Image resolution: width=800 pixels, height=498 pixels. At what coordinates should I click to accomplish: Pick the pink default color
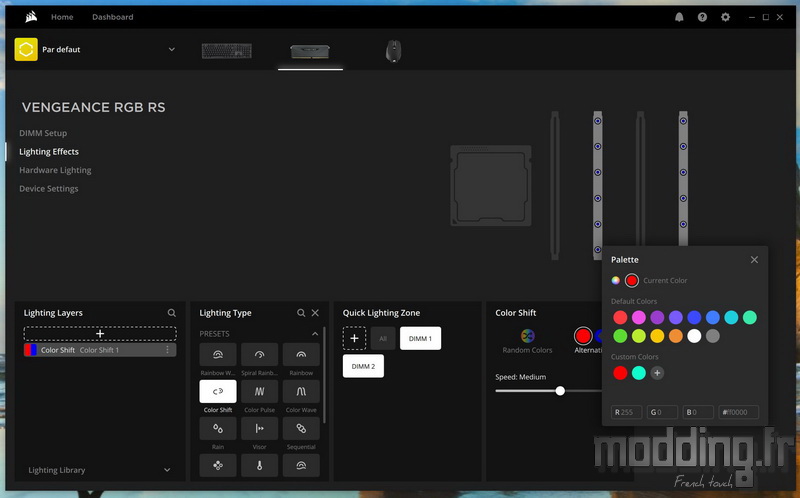coord(639,317)
